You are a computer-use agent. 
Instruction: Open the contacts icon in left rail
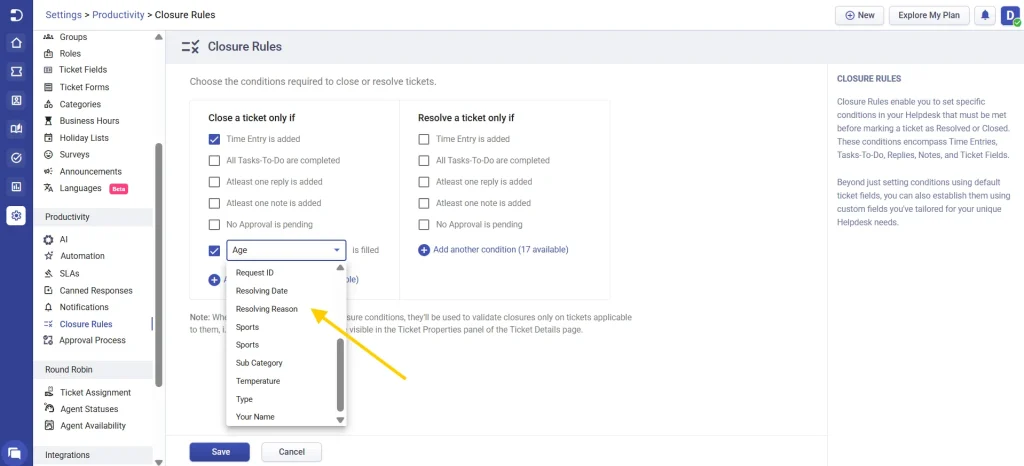coord(16,101)
